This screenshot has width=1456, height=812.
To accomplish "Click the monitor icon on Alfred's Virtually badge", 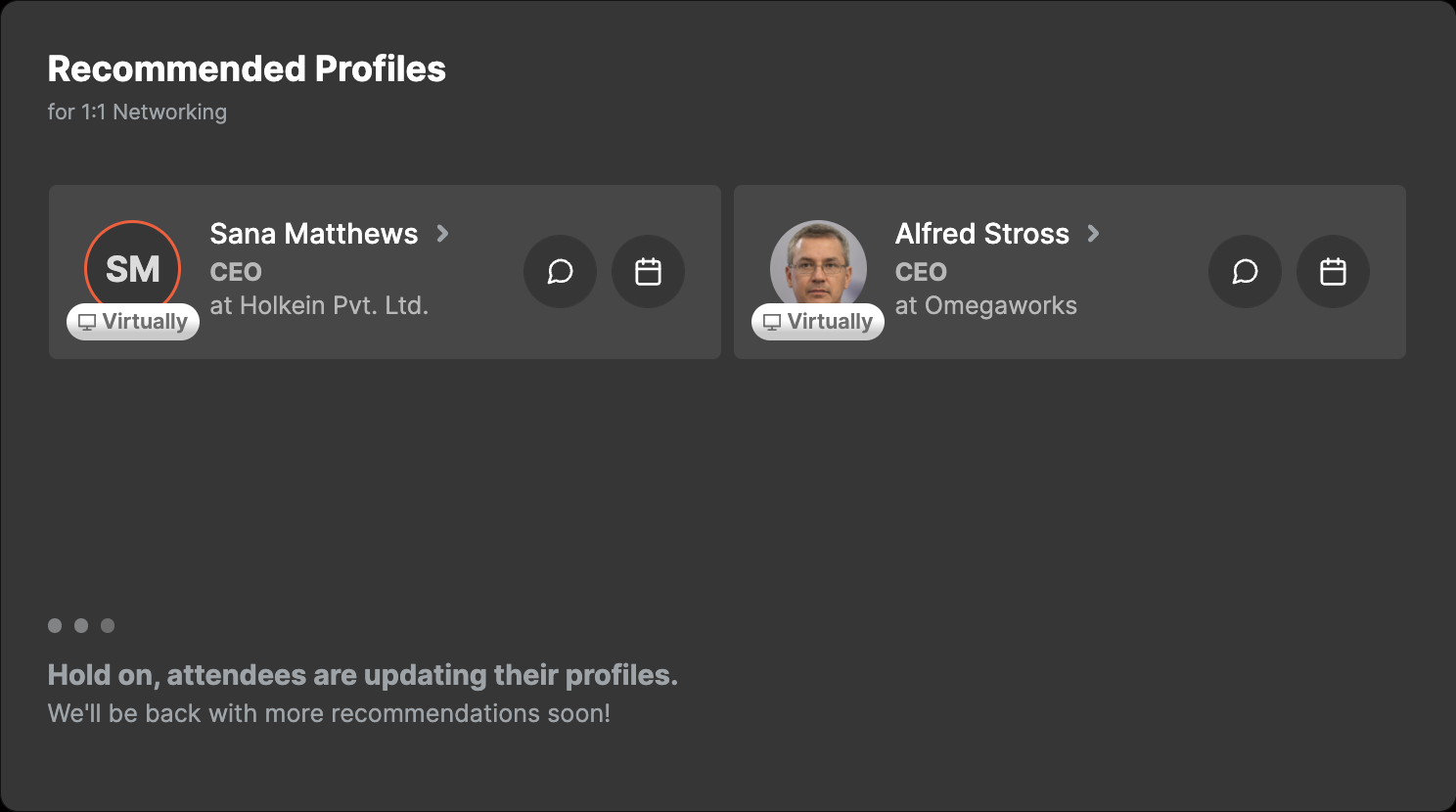I will coord(771,321).
